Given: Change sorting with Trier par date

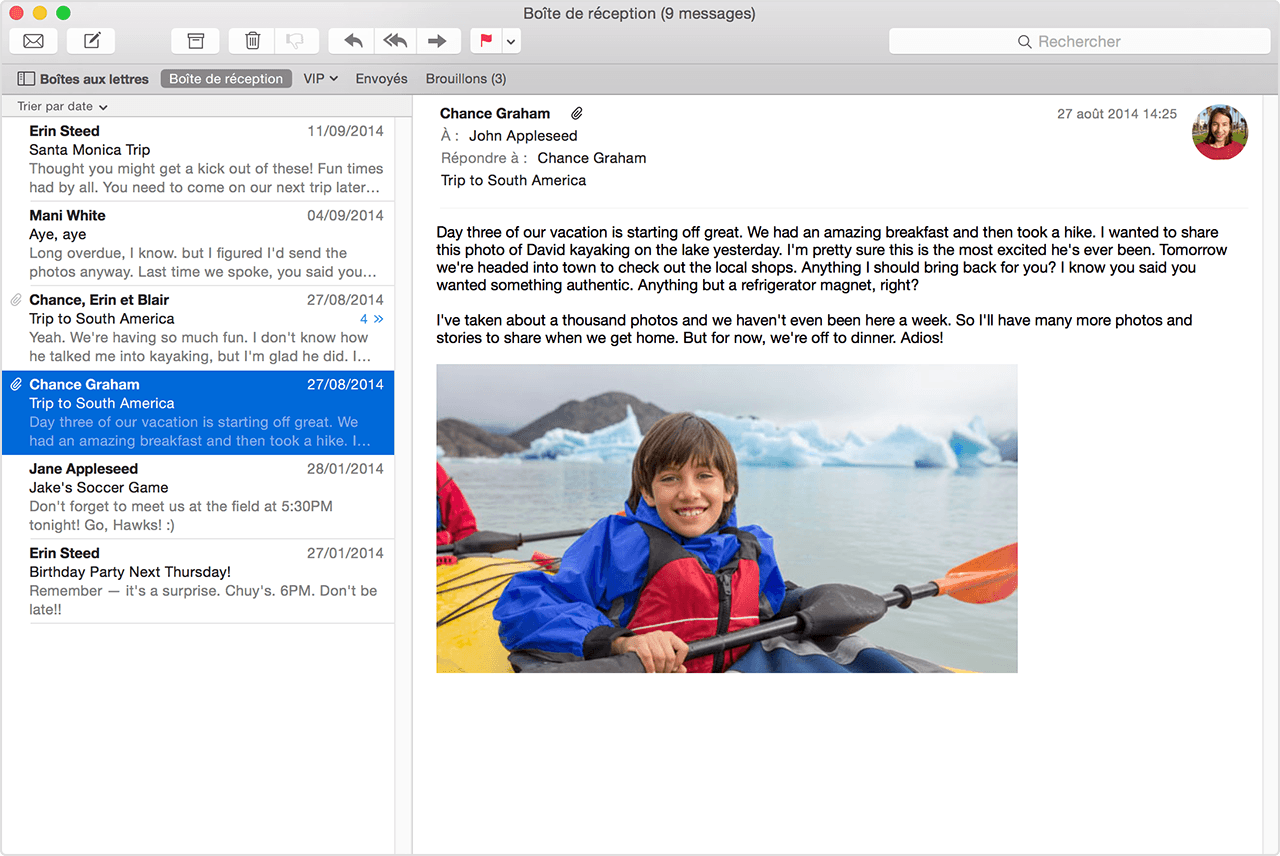Looking at the screenshot, I should click(58, 106).
